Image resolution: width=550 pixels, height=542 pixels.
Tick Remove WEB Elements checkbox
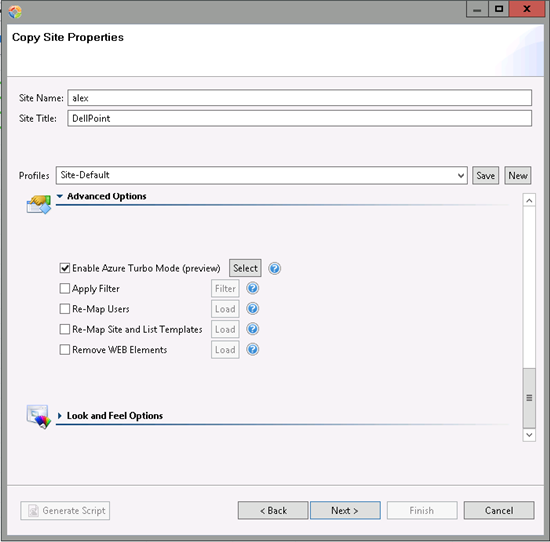pos(65,349)
